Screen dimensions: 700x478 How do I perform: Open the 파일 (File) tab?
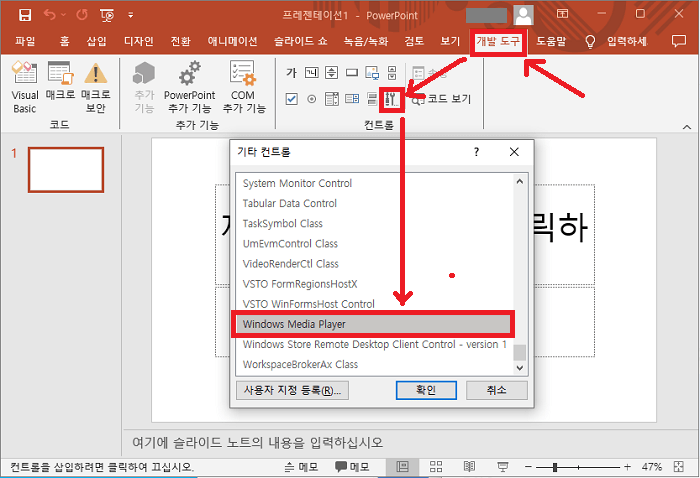25,42
